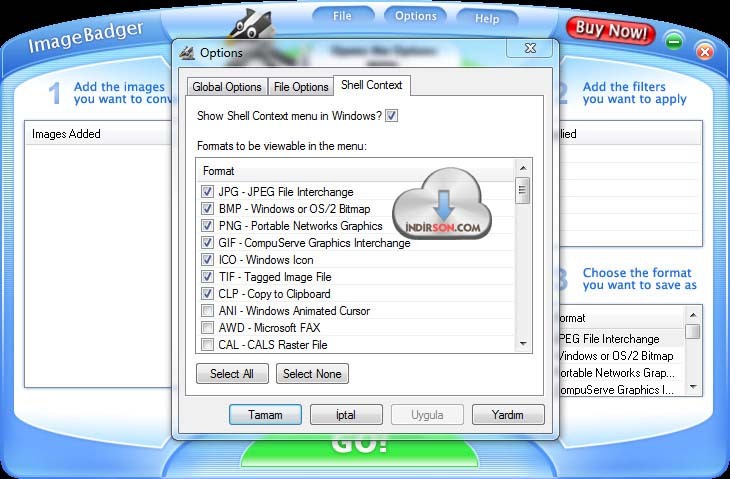
Task: Switch to File Options tab
Action: (x=301, y=87)
